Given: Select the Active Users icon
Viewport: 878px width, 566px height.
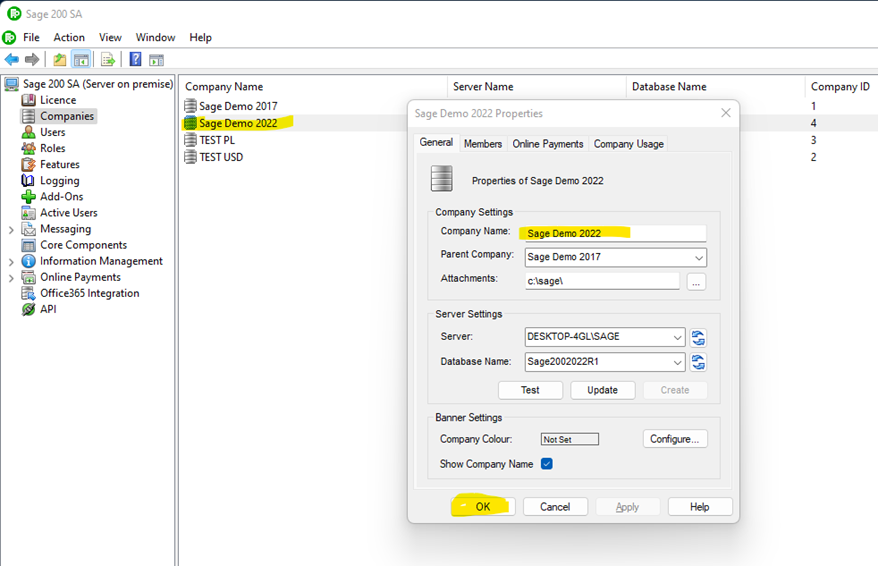Looking at the screenshot, I should tap(29, 213).
